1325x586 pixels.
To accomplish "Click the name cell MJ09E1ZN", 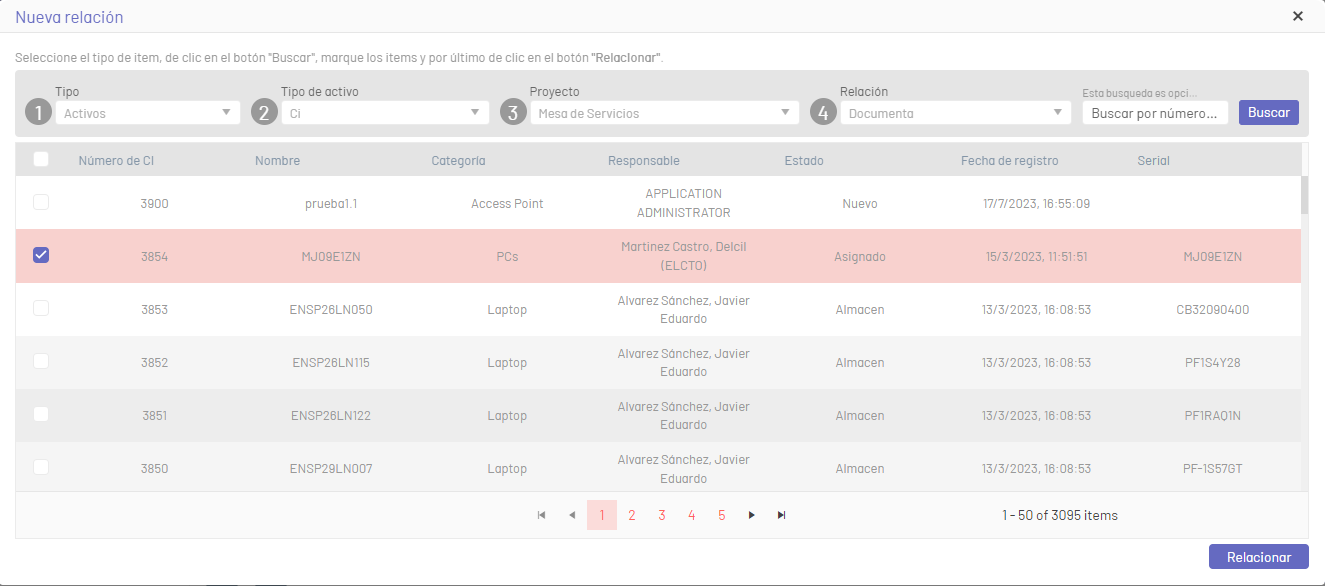I will click(331, 256).
